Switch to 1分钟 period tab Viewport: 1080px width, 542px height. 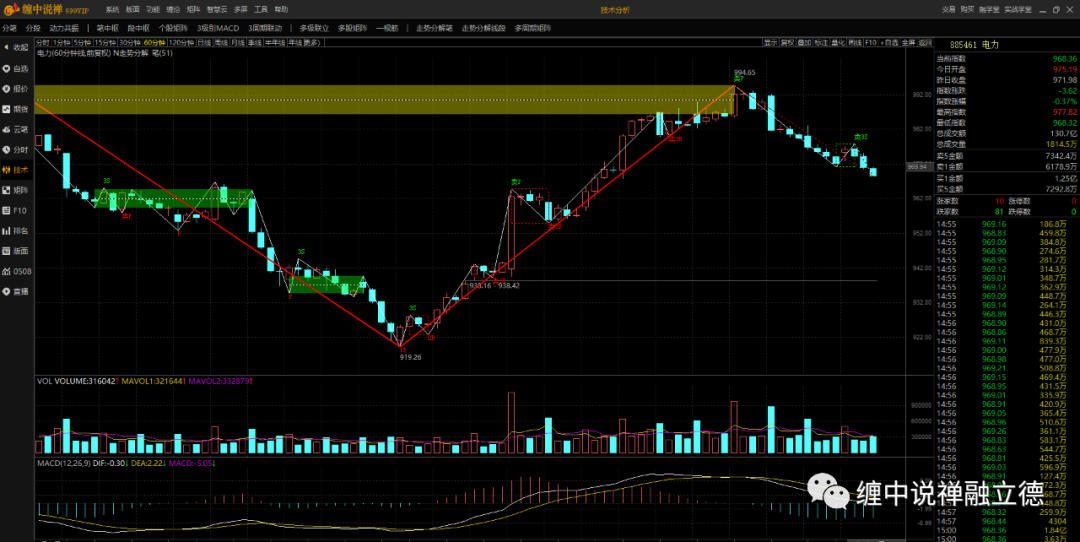coord(61,43)
